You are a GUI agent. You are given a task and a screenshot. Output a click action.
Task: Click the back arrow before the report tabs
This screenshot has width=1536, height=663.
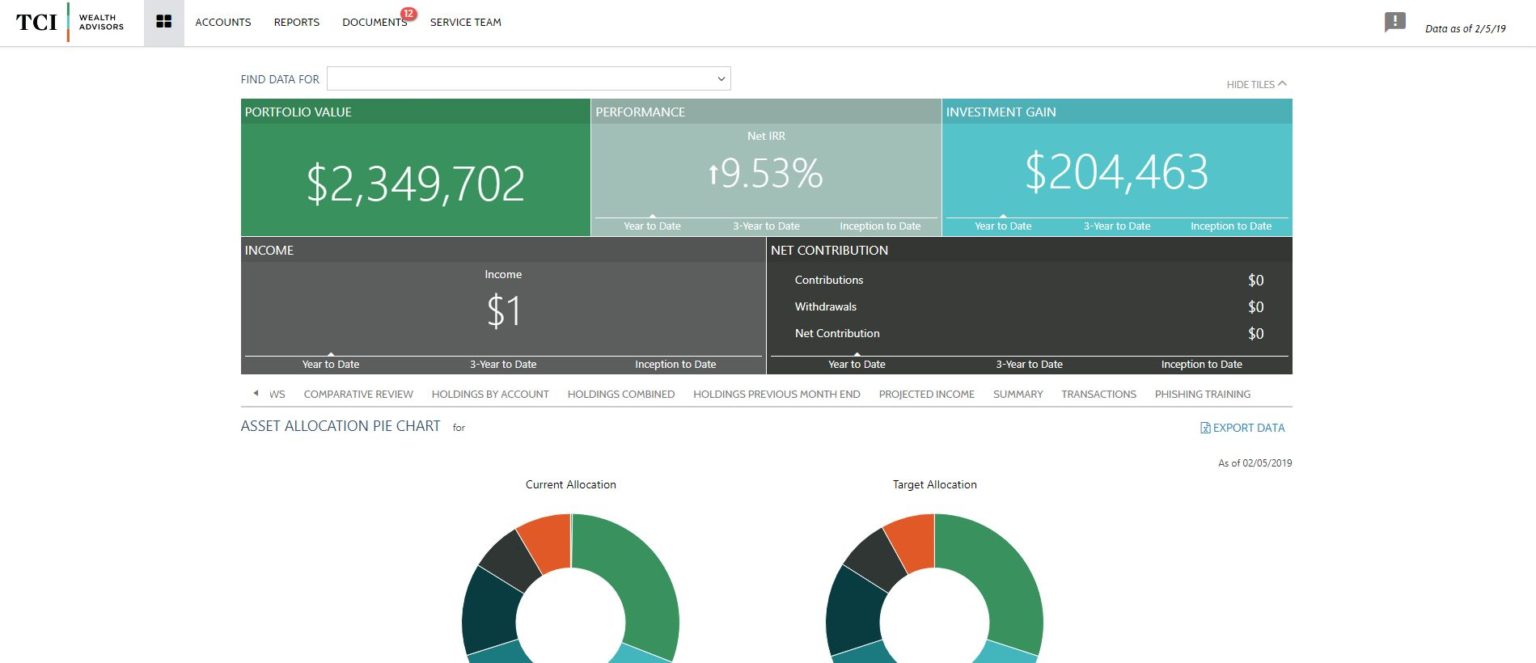click(x=256, y=393)
